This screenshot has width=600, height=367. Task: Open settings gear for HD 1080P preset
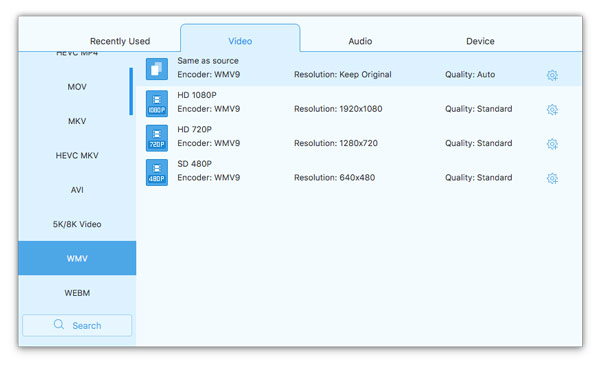point(552,110)
